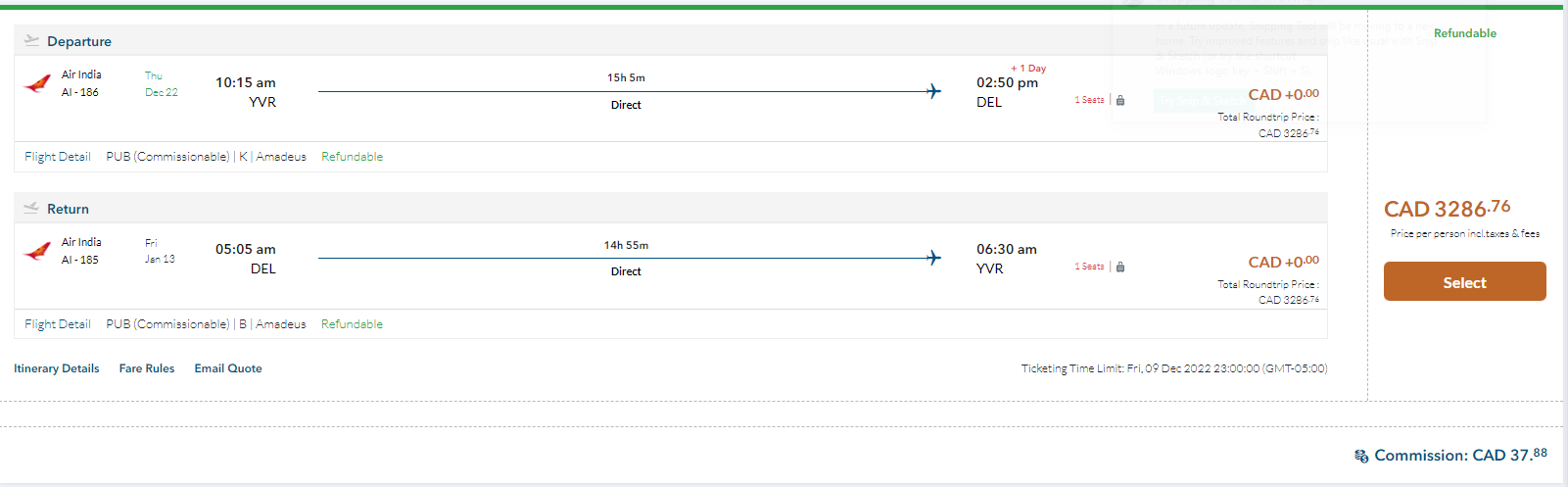Click Refundable label under the return flight
The width and height of the screenshot is (1568, 487).
coord(352,324)
